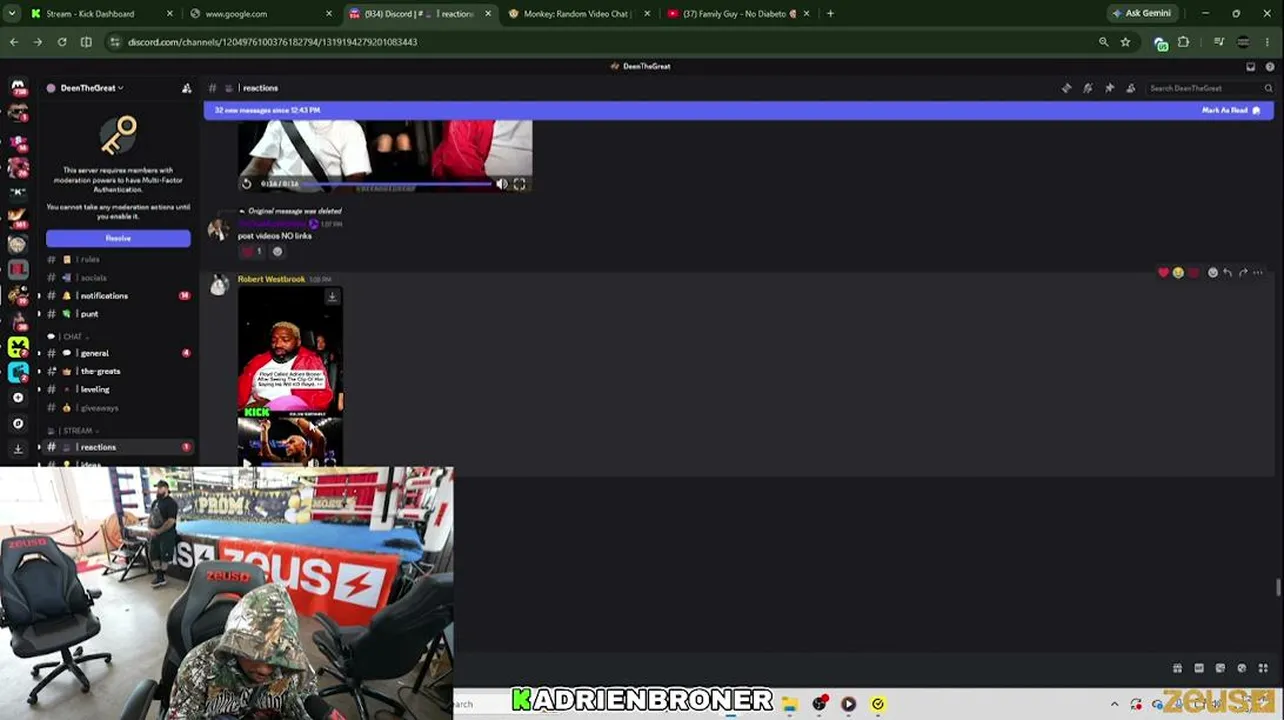Reply to Robert Westbrook's message
Viewport: 1284px width, 720px height.
pyautogui.click(x=1228, y=272)
